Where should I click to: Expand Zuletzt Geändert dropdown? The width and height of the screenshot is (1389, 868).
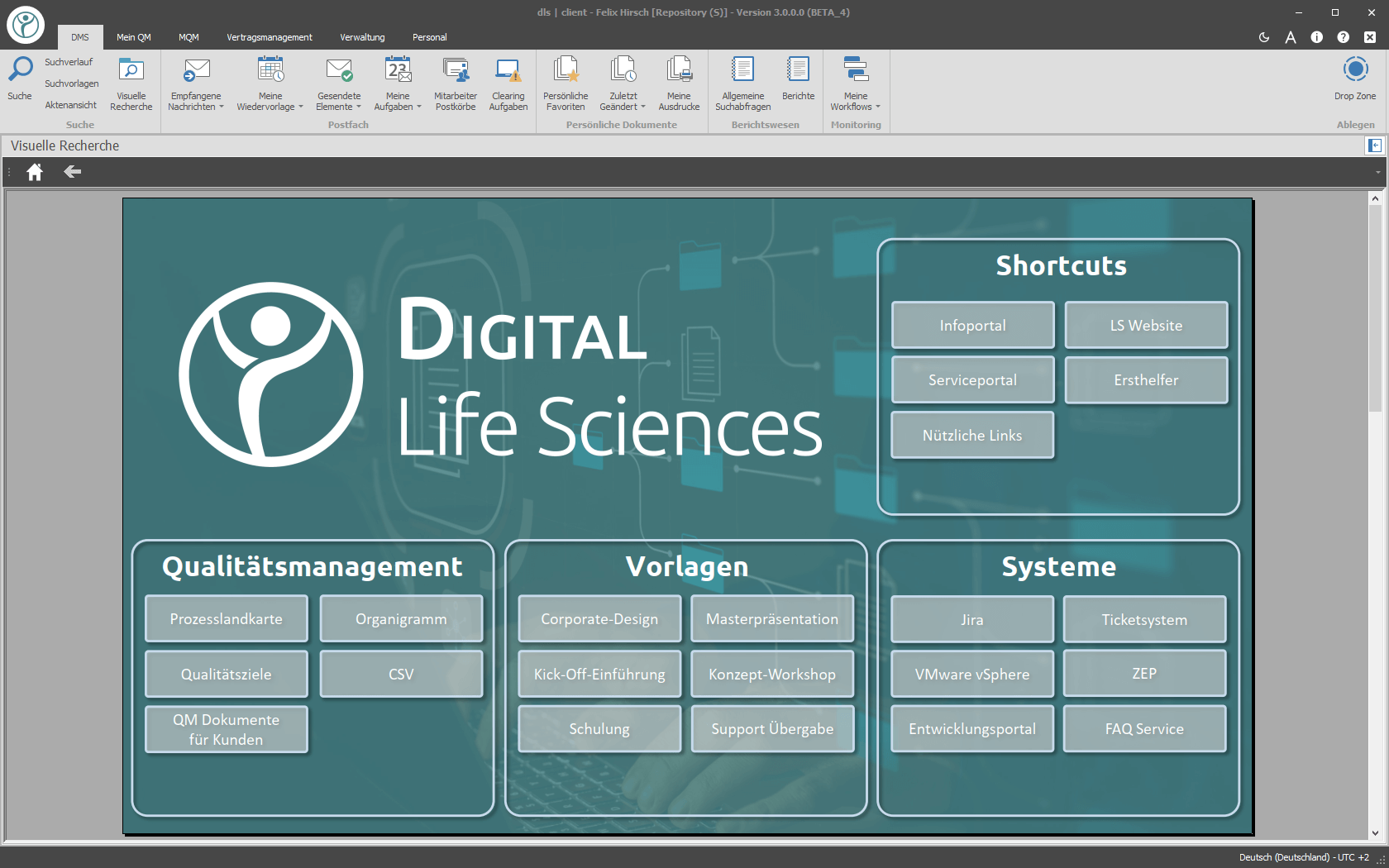643,107
